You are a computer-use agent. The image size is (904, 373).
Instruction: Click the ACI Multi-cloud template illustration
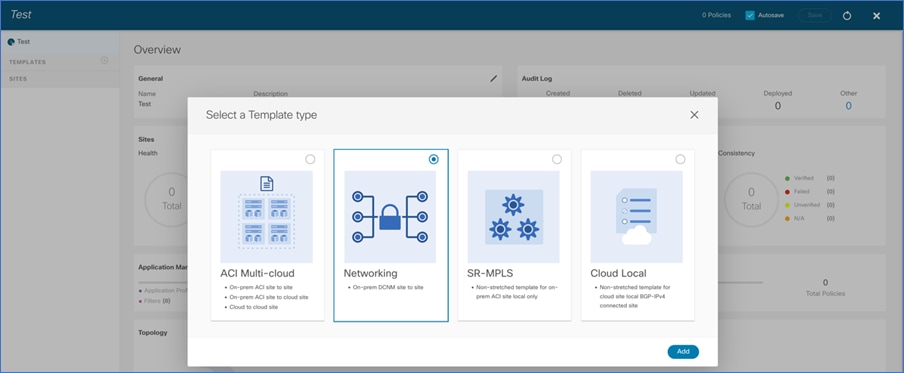[x=266, y=217]
